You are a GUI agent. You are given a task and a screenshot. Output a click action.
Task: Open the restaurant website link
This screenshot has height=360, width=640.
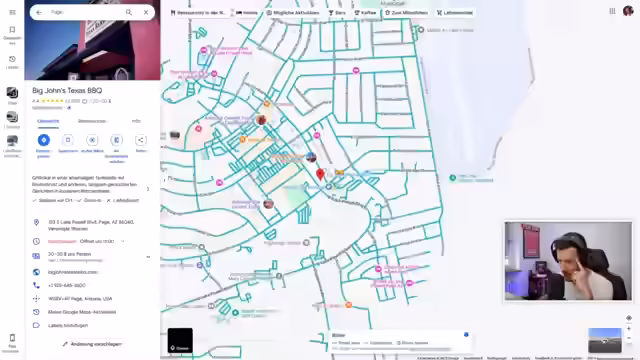[x=73, y=272]
